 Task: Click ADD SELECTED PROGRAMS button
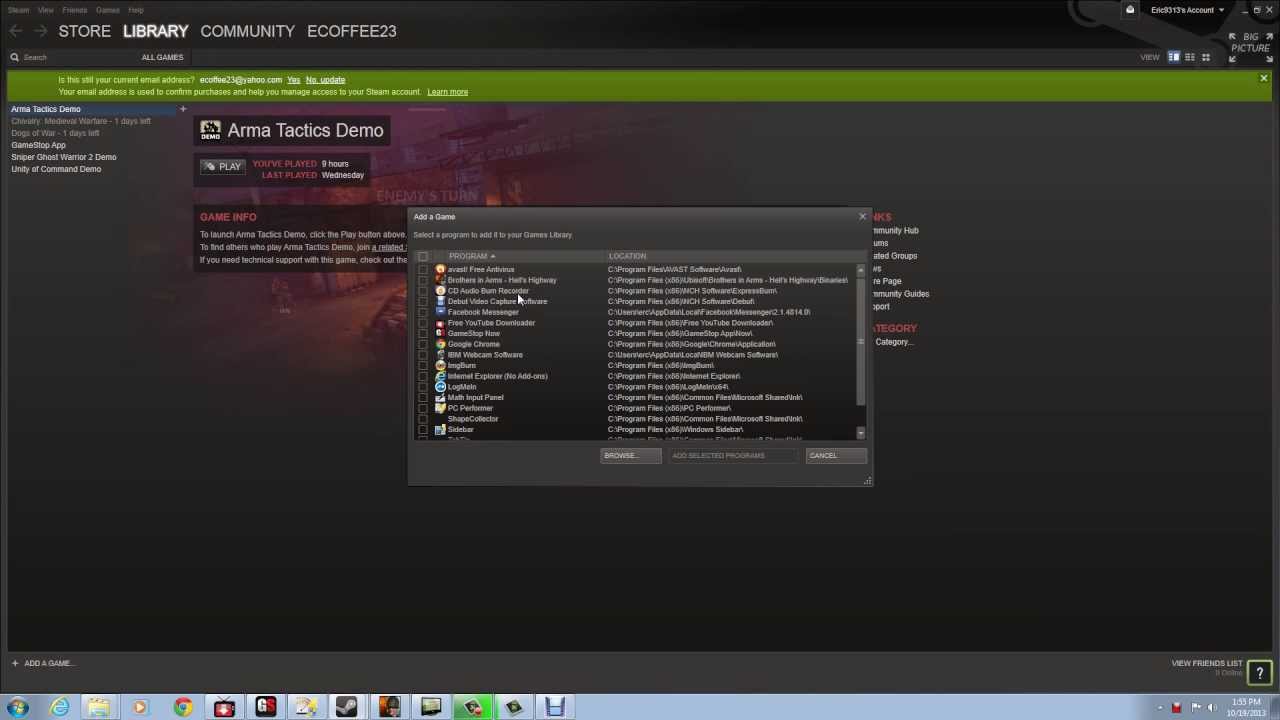point(733,455)
